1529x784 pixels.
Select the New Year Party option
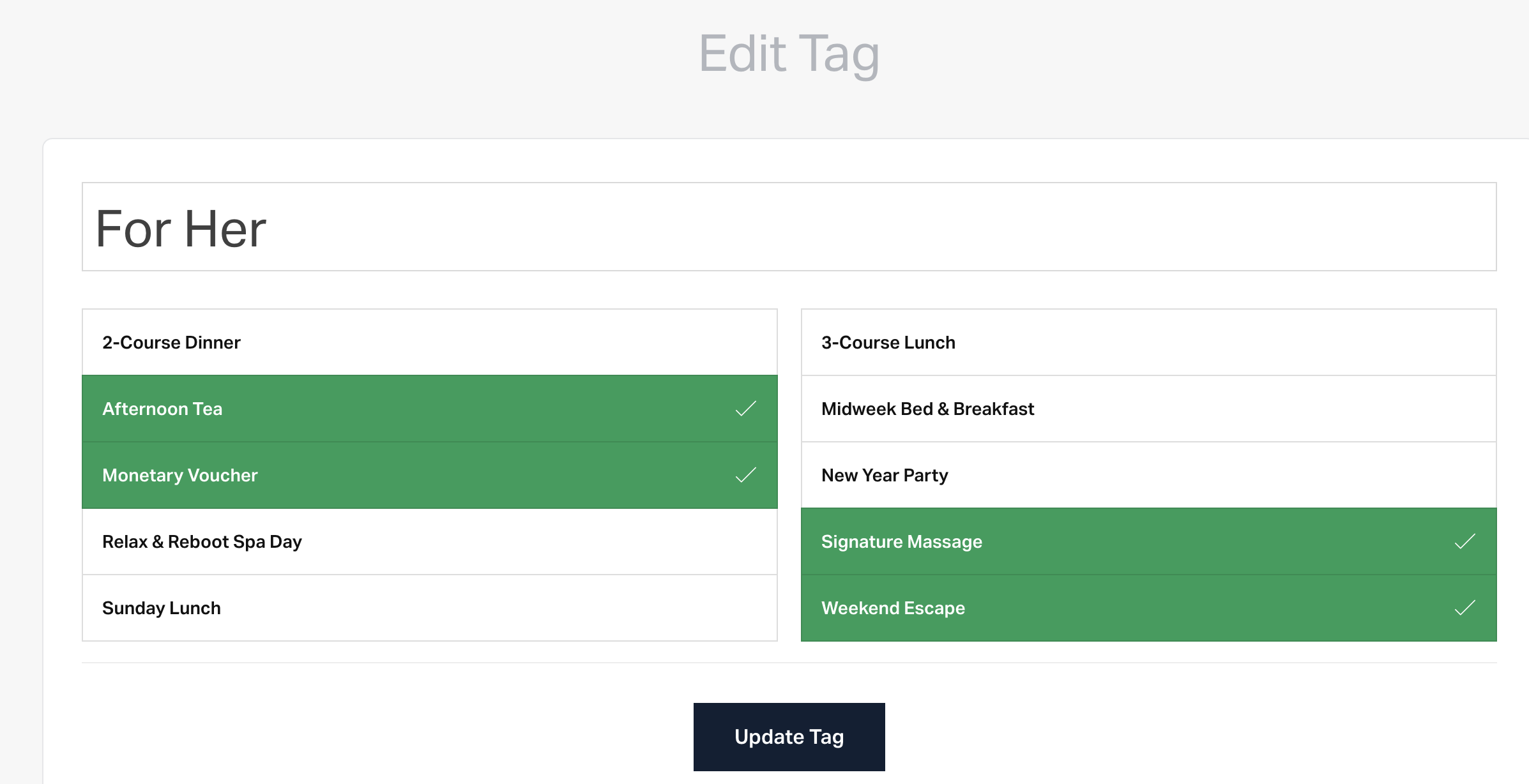click(x=1148, y=475)
